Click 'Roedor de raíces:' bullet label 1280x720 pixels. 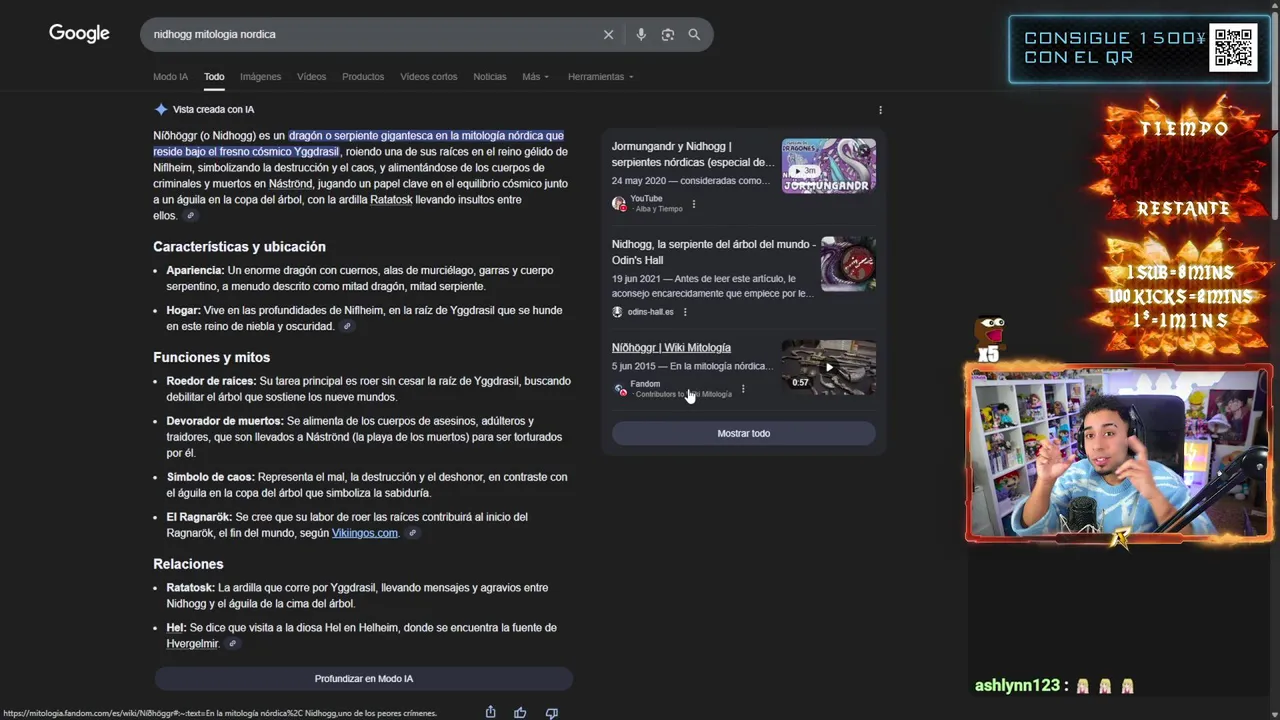[211, 381]
